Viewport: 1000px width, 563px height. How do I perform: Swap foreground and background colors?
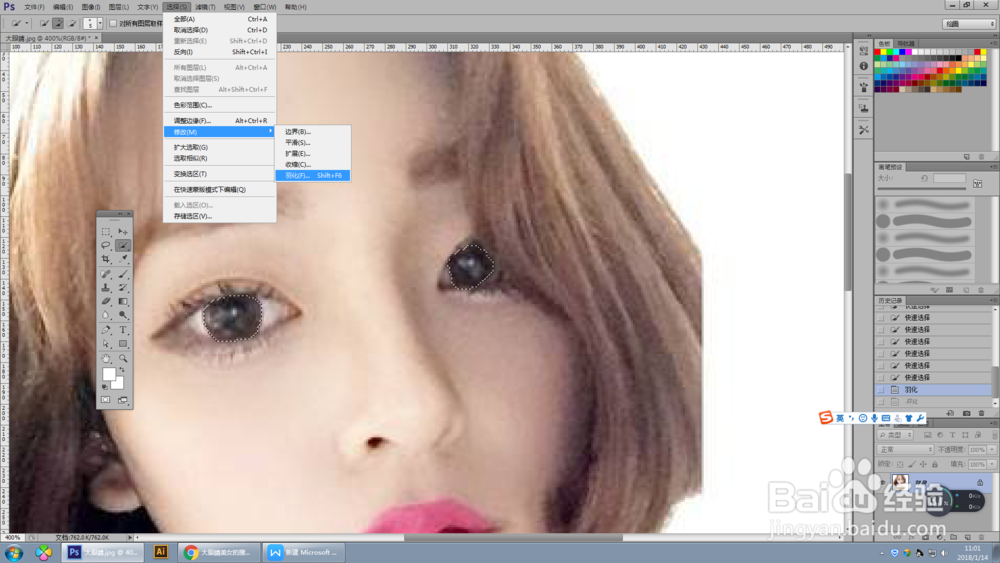(122, 370)
